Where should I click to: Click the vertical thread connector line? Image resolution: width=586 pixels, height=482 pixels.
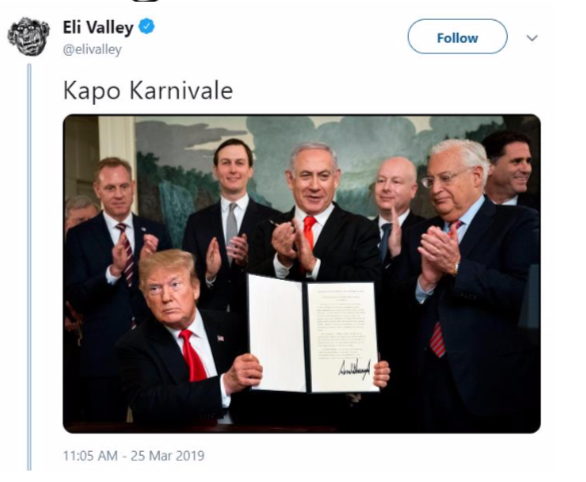pos(30,267)
